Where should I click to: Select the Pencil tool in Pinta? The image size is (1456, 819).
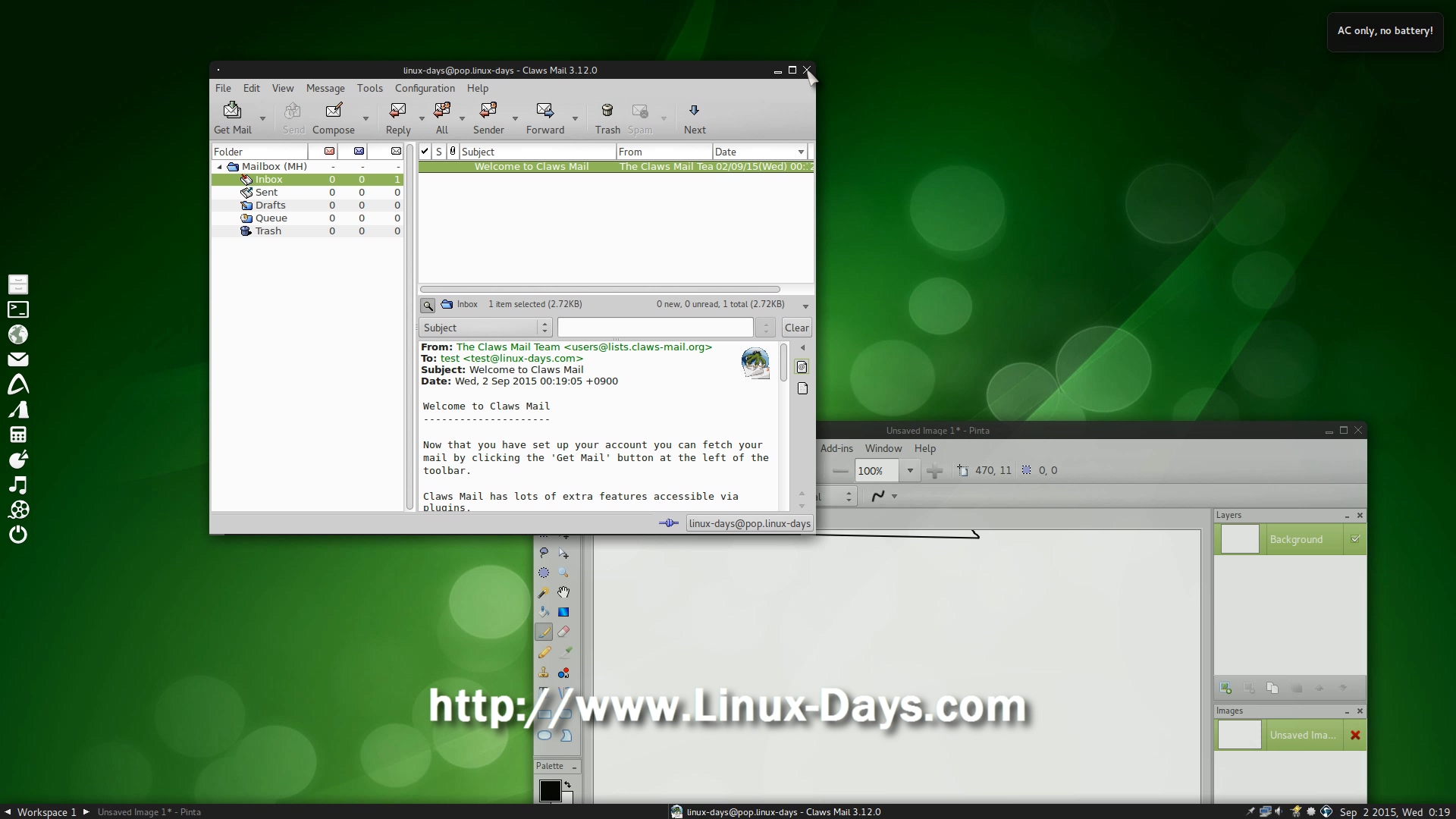click(x=544, y=652)
